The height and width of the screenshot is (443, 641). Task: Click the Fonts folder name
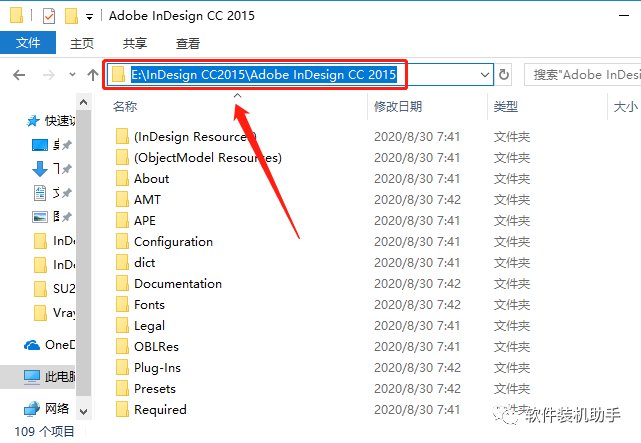coord(149,304)
